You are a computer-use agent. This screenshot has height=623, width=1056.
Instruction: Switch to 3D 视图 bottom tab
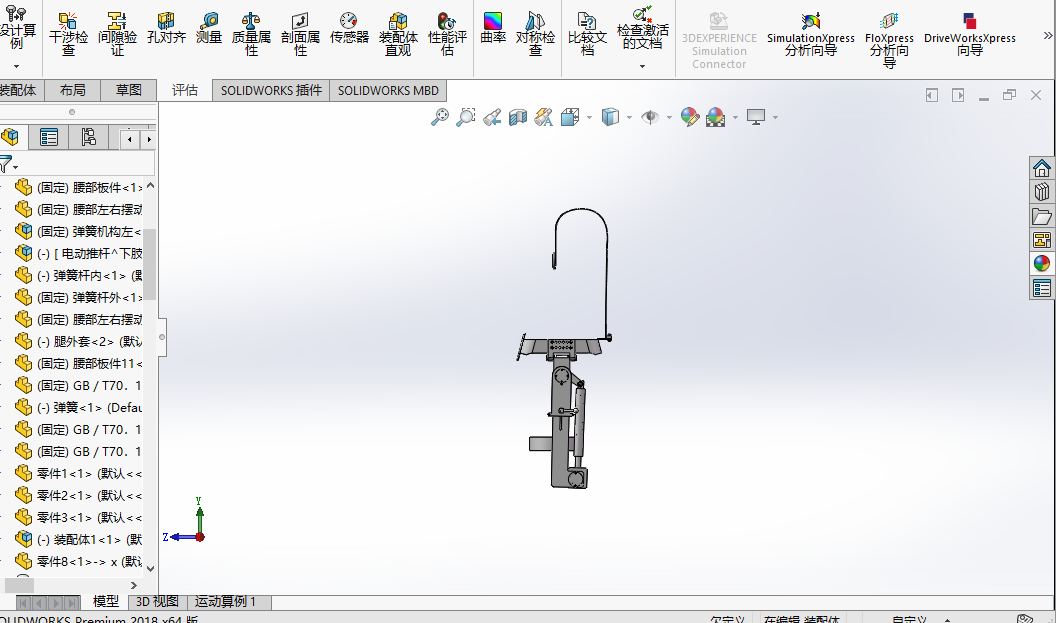pyautogui.click(x=157, y=601)
